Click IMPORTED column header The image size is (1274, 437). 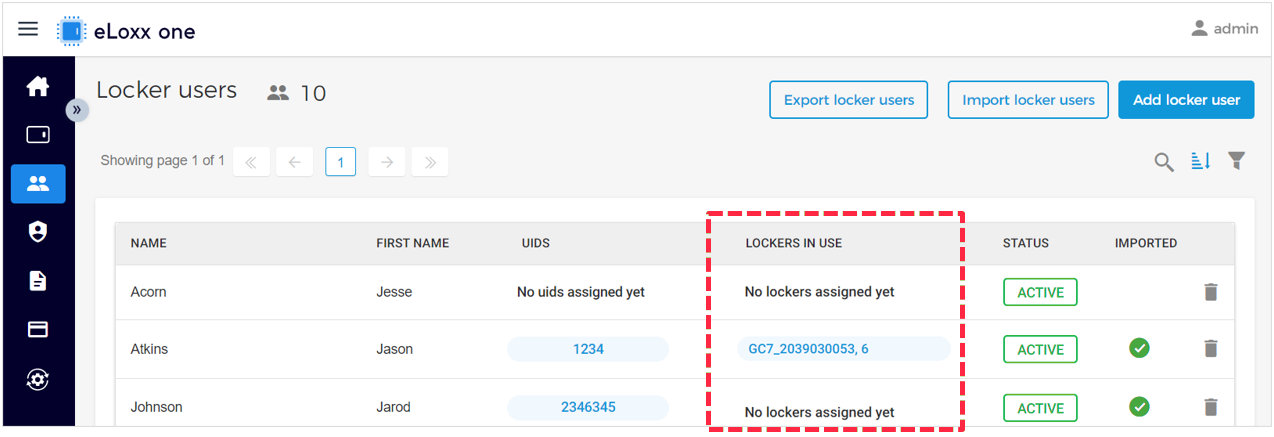(x=1146, y=243)
